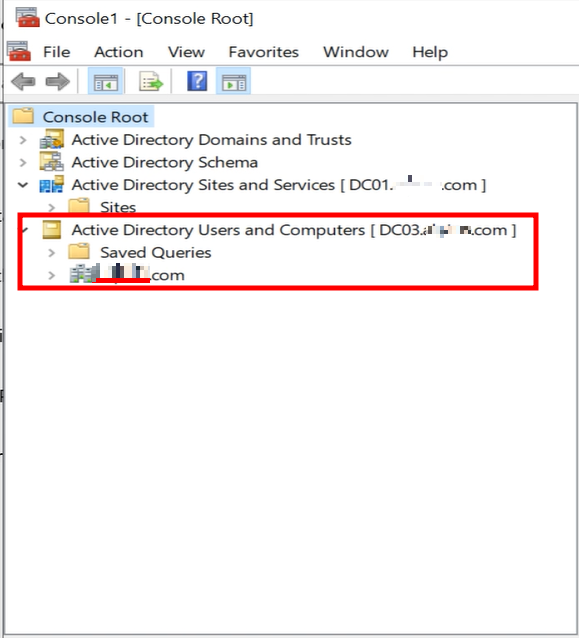Toggle Show/Hide Console Tree toolbar icon

(x=106, y=82)
